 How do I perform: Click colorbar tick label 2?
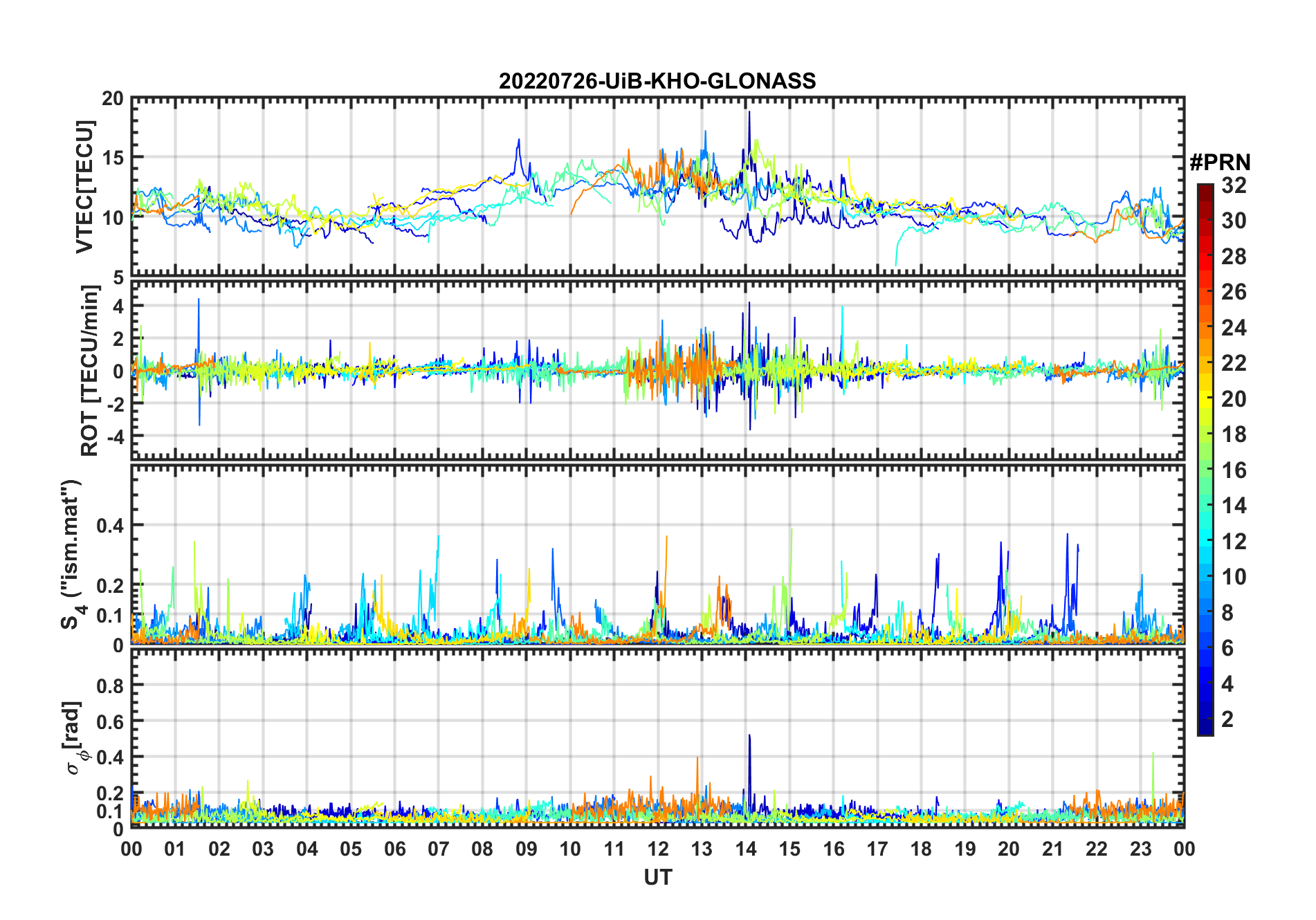coord(1227,719)
